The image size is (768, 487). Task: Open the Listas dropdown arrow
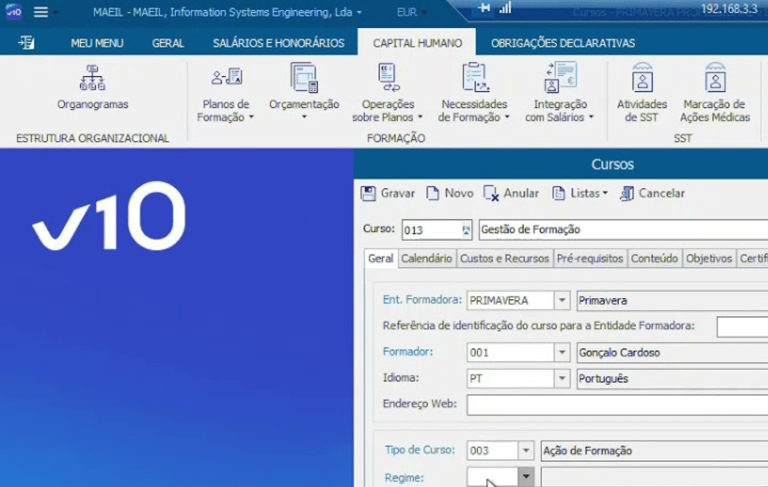605,193
